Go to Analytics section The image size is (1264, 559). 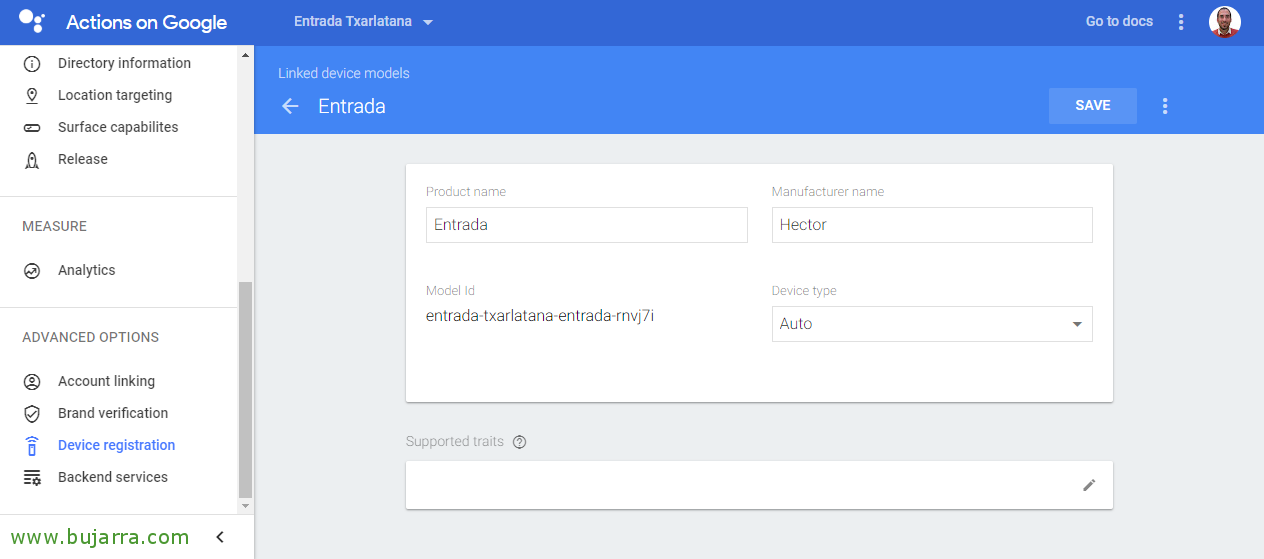point(86,270)
